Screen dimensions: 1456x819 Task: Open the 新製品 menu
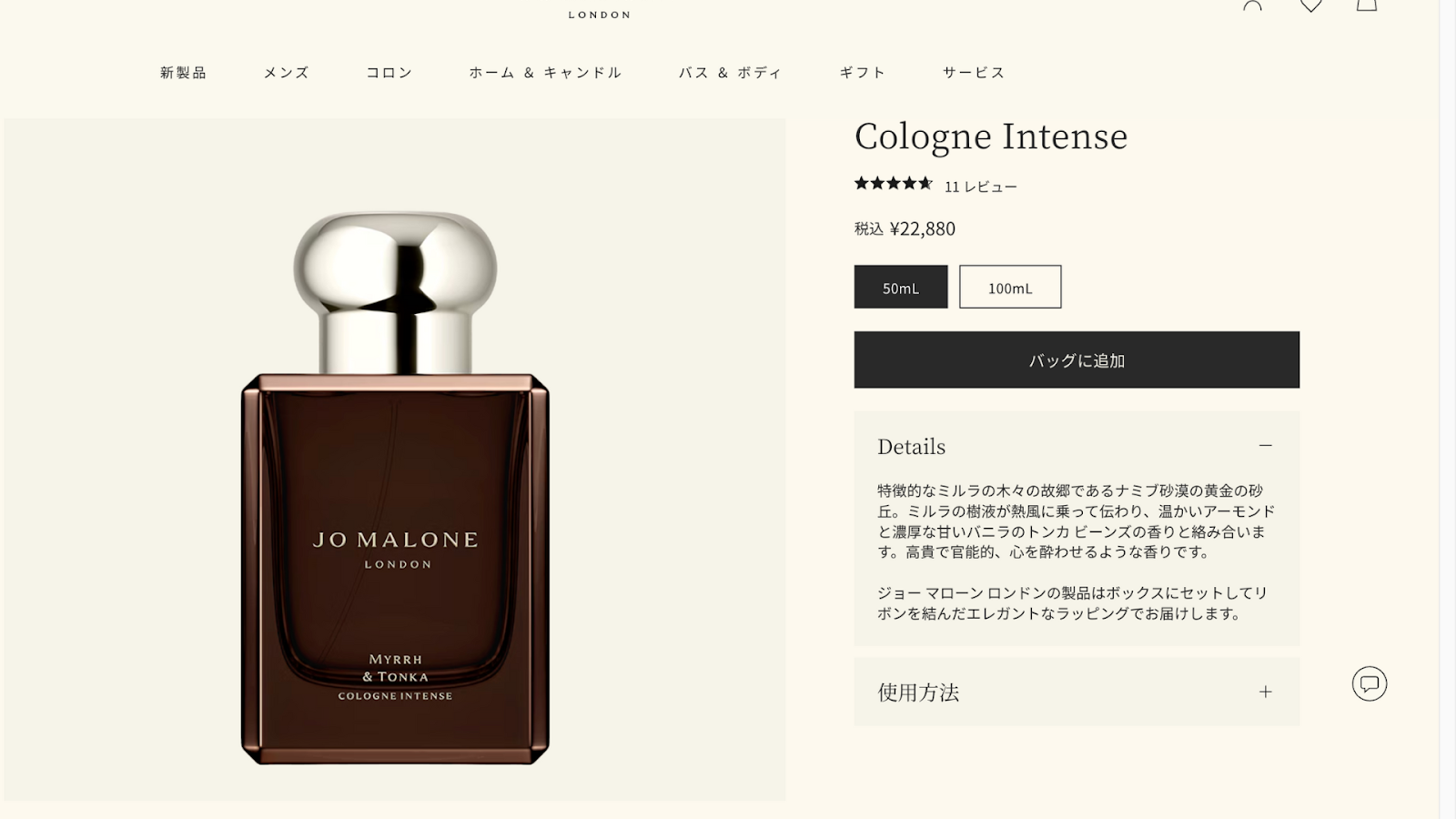pos(184,73)
